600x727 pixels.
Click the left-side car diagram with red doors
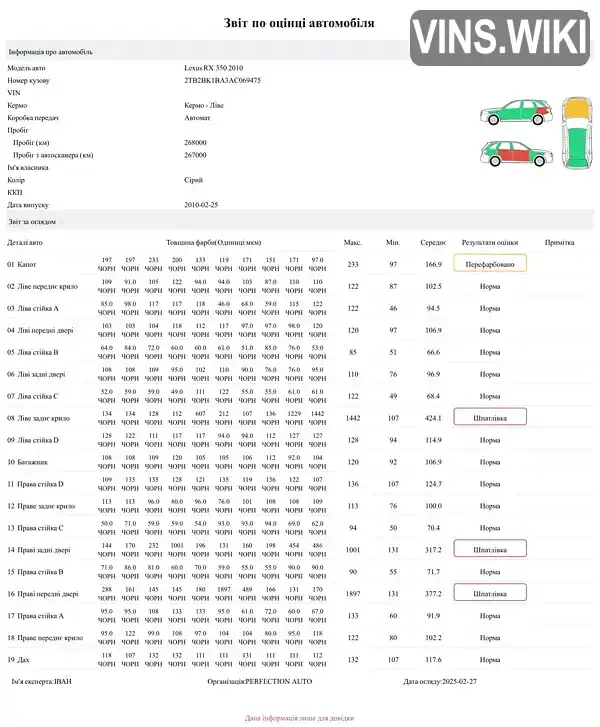point(516,154)
